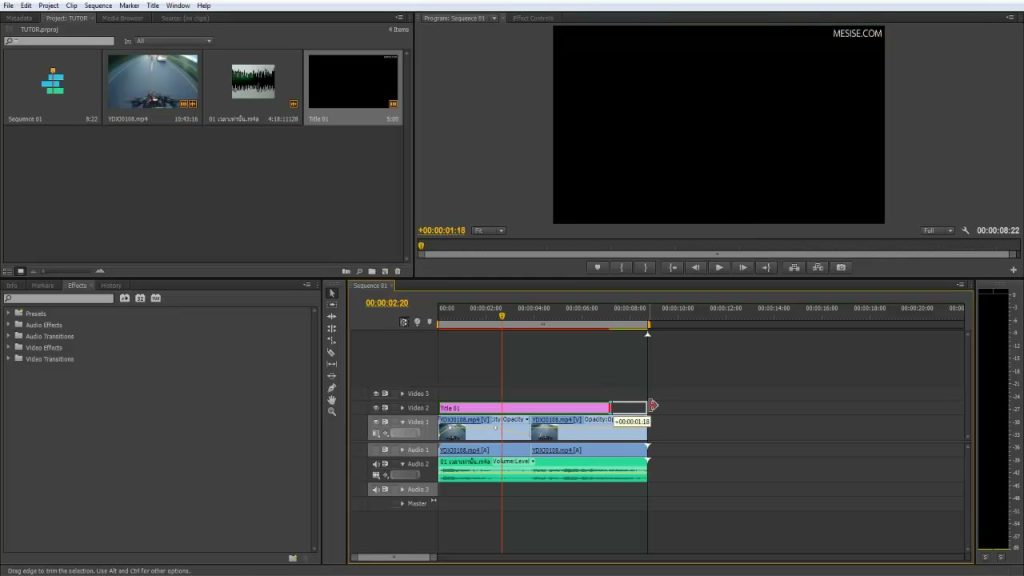This screenshot has width=1024, height=576.
Task: Toggle Video 2 track output eye
Action: 376,408
